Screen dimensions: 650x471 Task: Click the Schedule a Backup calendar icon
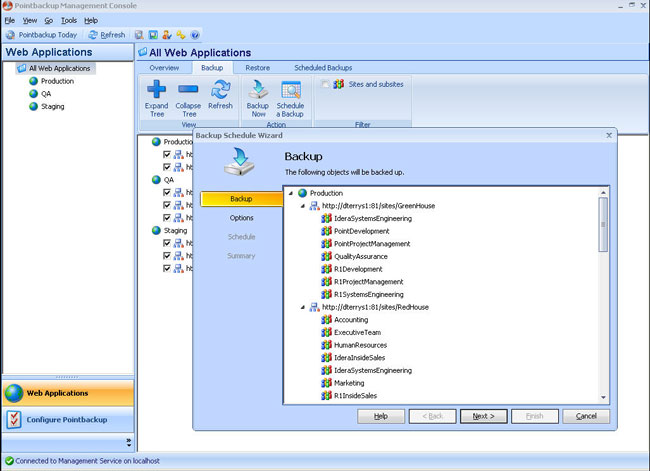[291, 90]
